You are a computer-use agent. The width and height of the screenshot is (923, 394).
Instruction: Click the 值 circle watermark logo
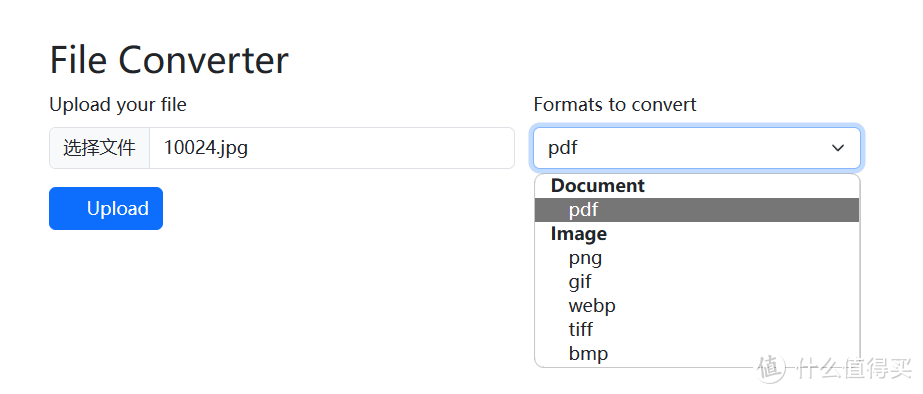coord(772,369)
